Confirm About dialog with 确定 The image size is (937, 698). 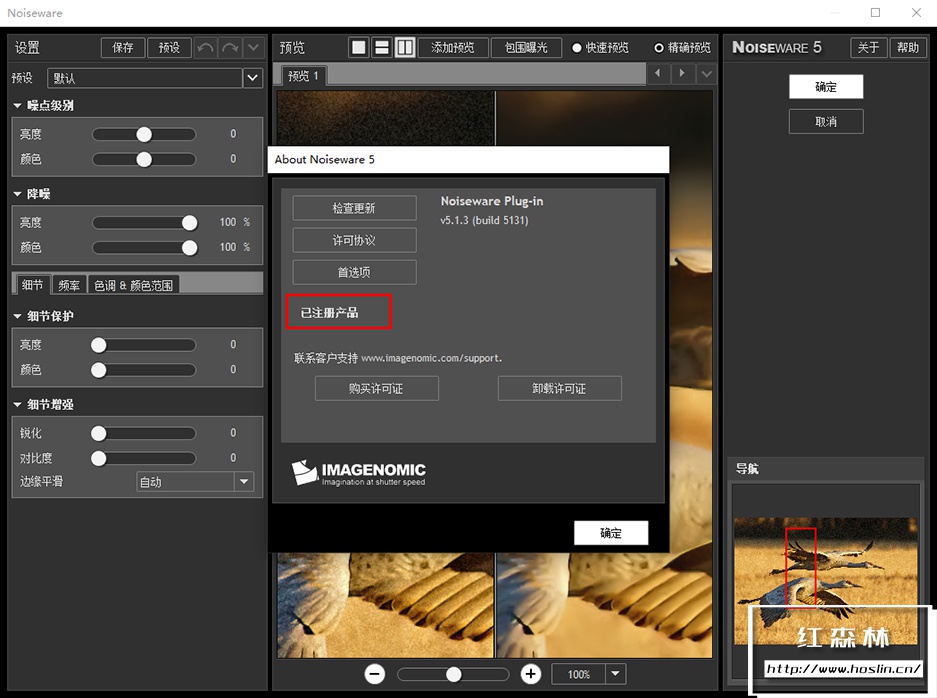(x=611, y=533)
